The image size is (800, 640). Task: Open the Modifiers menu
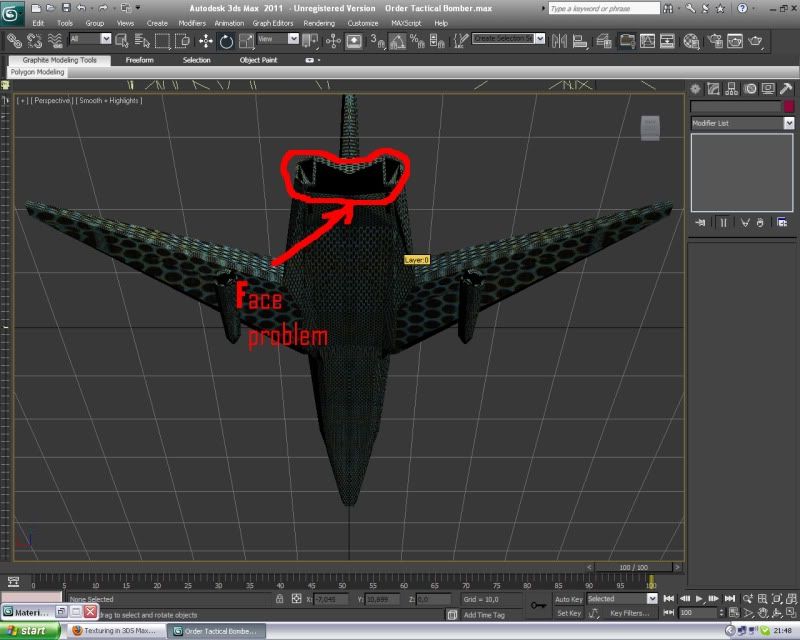click(x=192, y=23)
